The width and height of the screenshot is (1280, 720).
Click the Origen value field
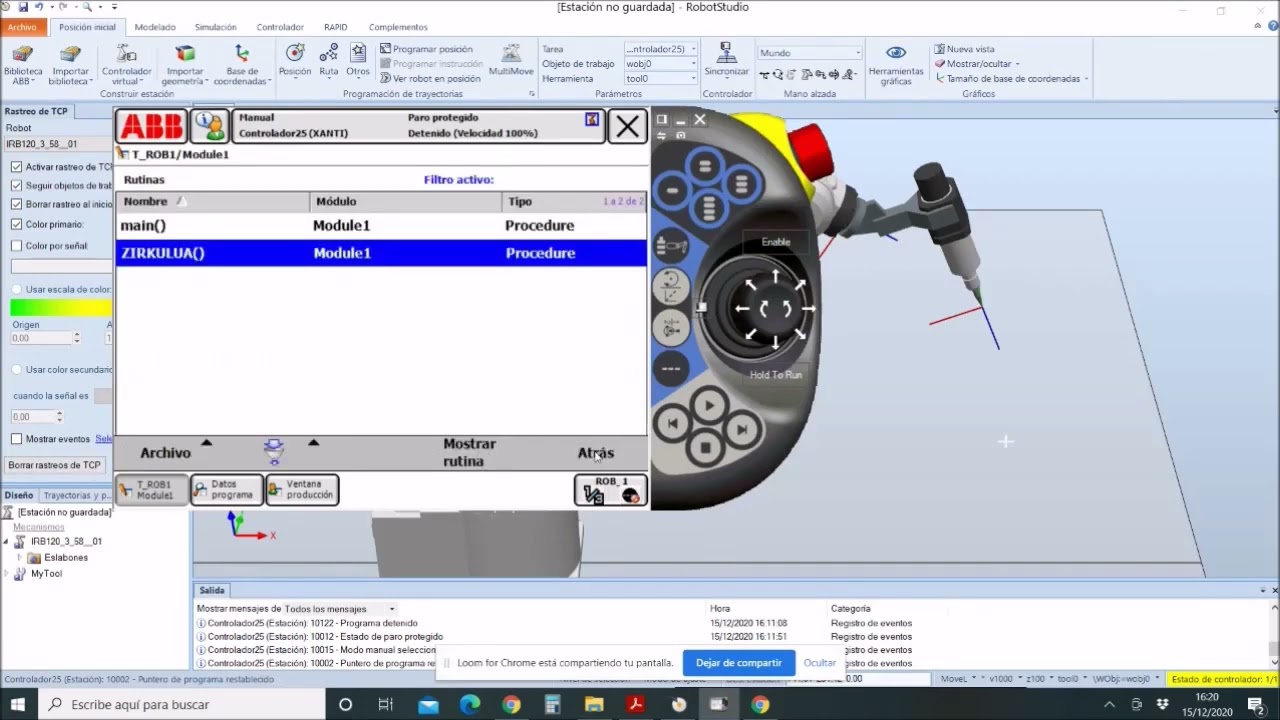[x=44, y=338]
